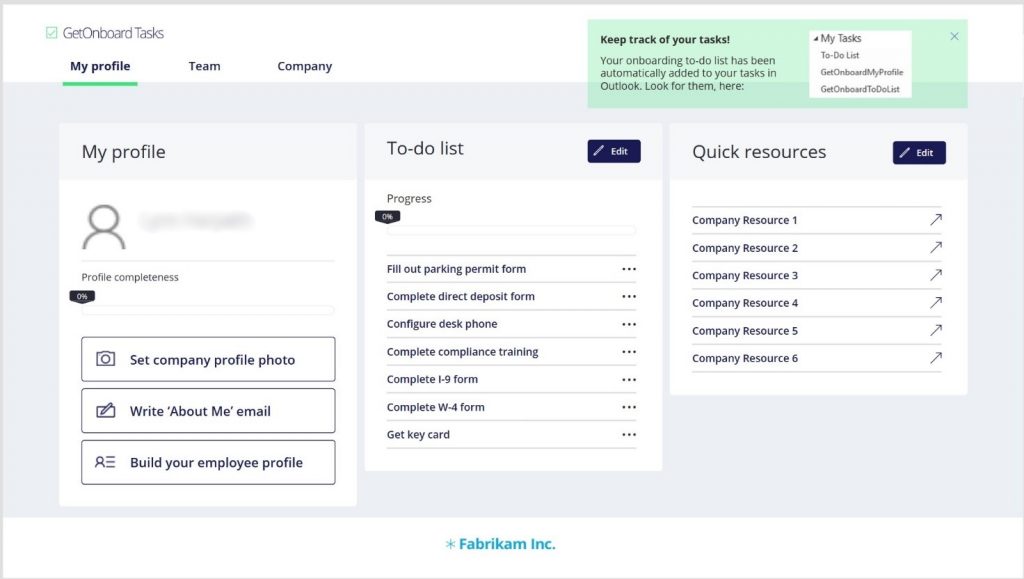The height and width of the screenshot is (579, 1024).
Task: Click the To-do list progress bar
Action: 511,230
